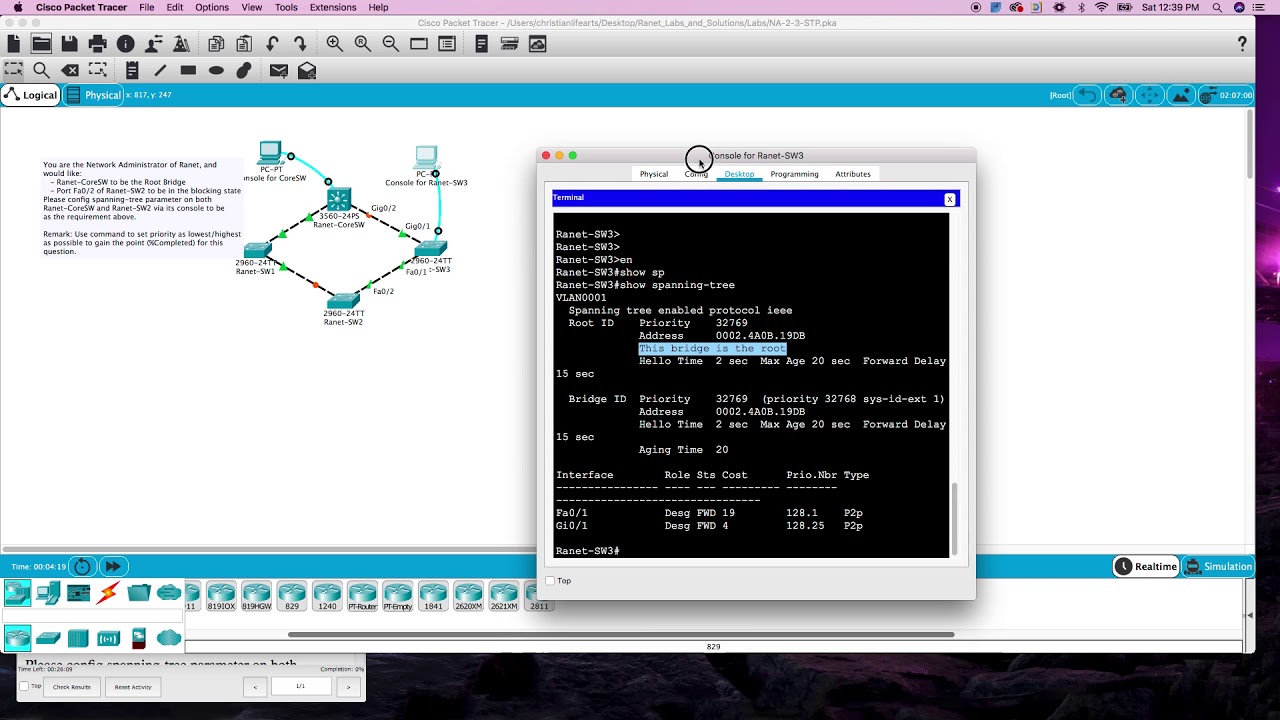Image resolution: width=1280 pixels, height=720 pixels.
Task: Open the File menu
Action: click(x=147, y=7)
